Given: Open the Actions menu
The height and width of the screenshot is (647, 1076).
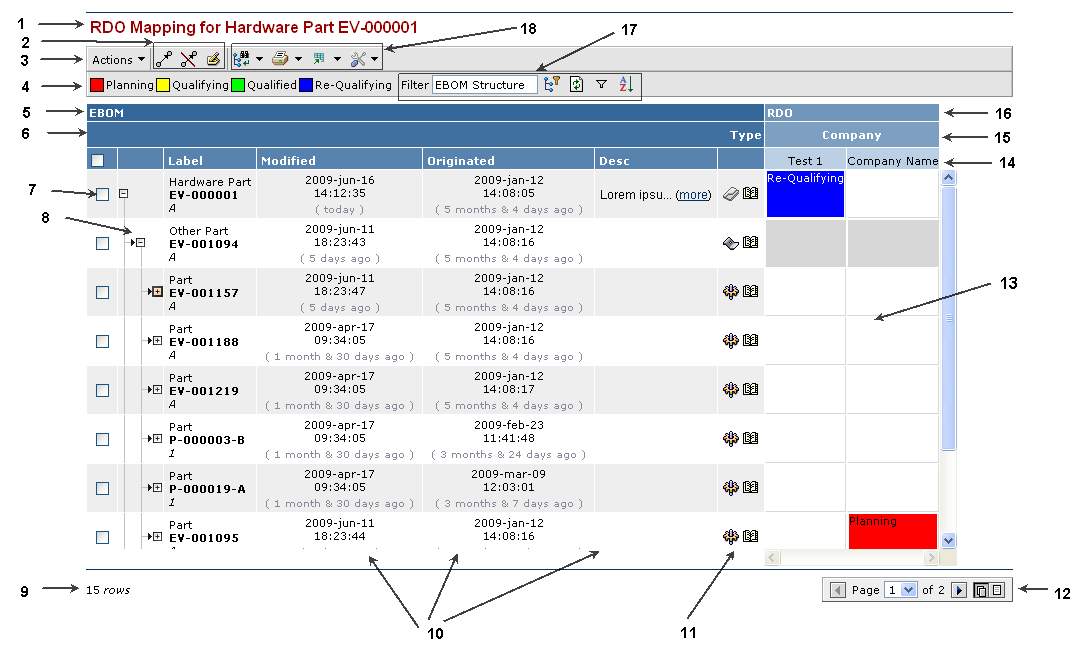Looking at the screenshot, I should click(x=119, y=60).
